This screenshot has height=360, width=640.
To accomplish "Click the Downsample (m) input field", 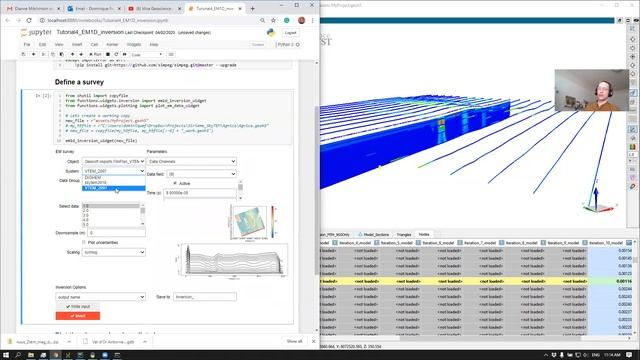I will 116,233.
